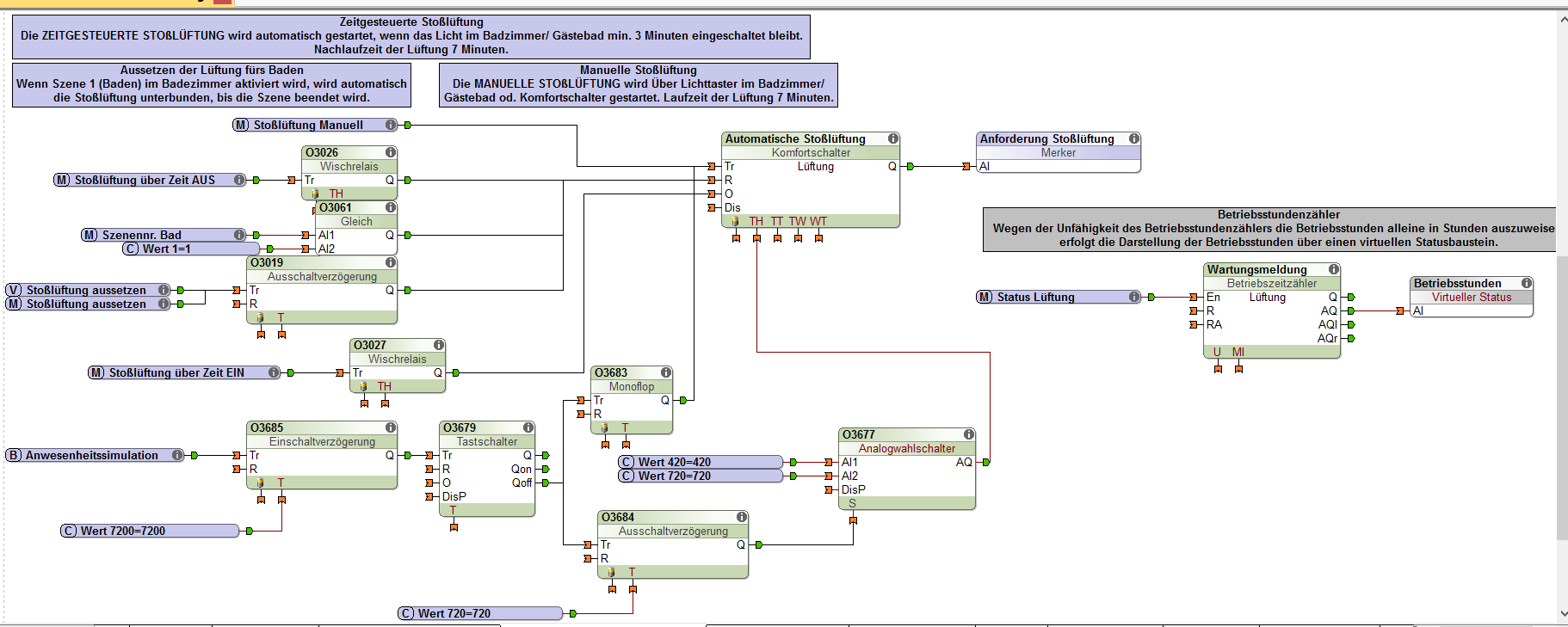
Task: Open info icon of Anforderung Stoßlüftung block
Action: [1134, 138]
